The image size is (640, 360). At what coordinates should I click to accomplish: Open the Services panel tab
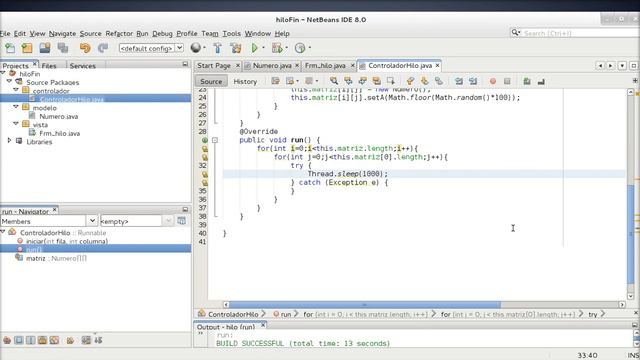coord(82,66)
